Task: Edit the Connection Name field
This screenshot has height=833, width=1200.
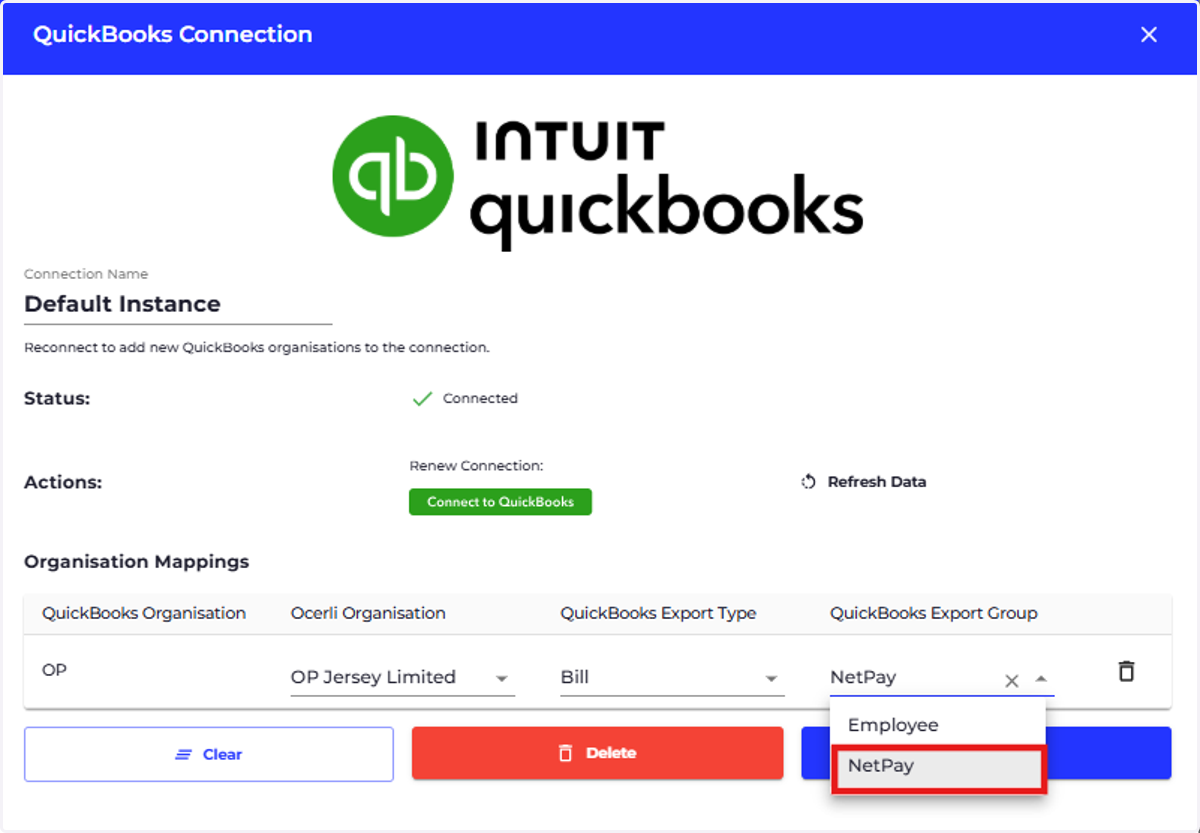Action: pos(178,304)
